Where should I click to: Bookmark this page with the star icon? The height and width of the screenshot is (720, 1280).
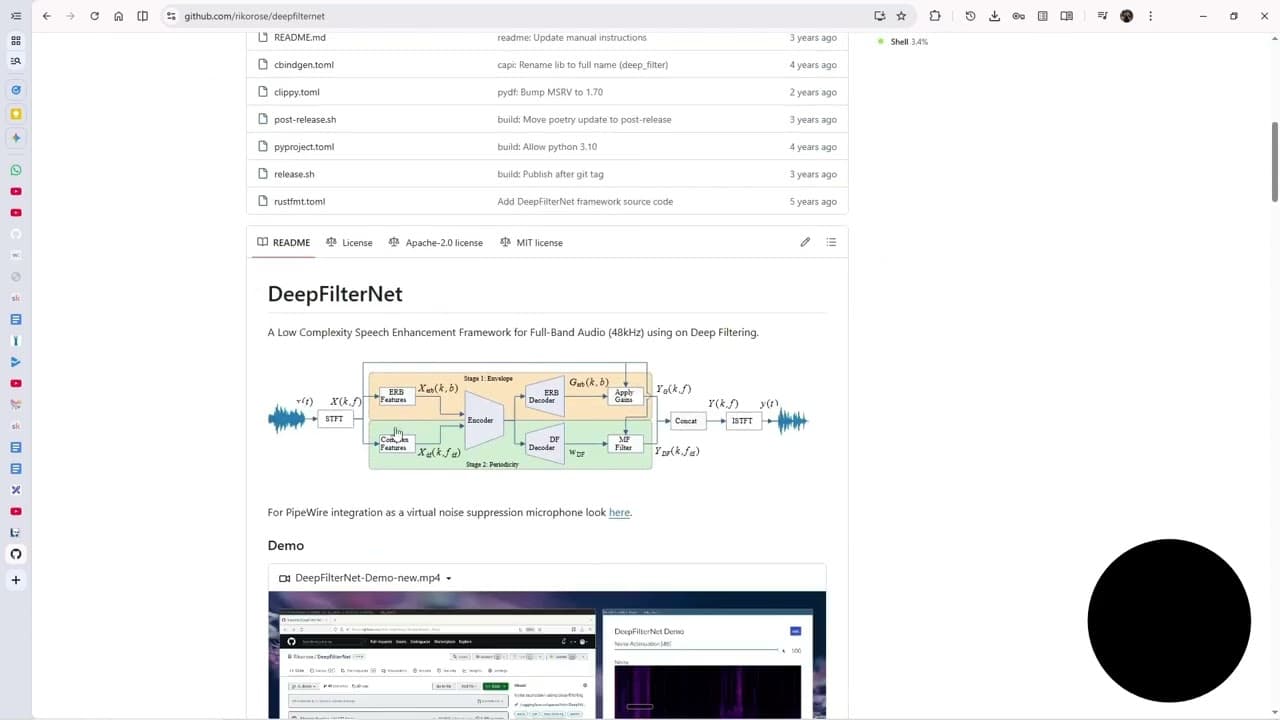tap(901, 16)
